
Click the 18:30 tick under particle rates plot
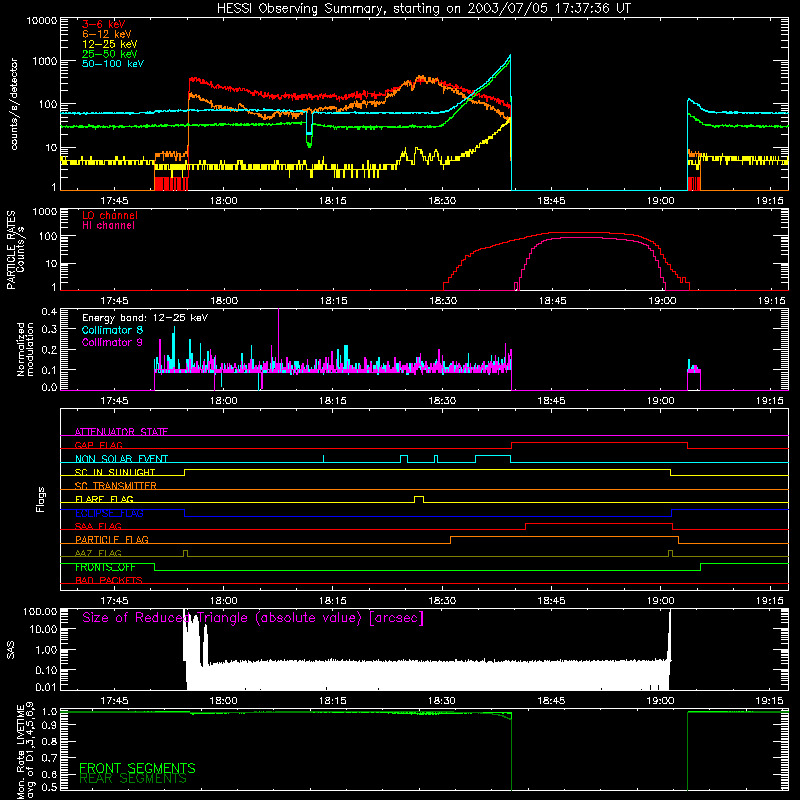click(x=443, y=301)
